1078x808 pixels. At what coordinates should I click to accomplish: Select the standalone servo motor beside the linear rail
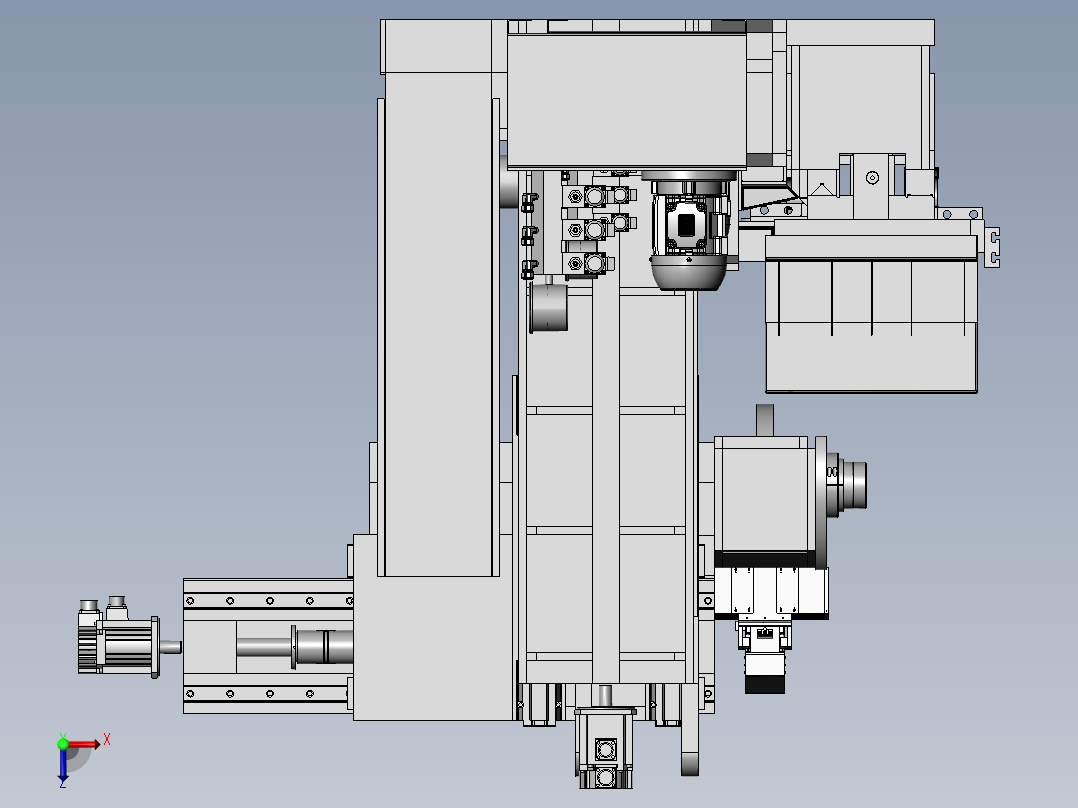[x=129, y=637]
